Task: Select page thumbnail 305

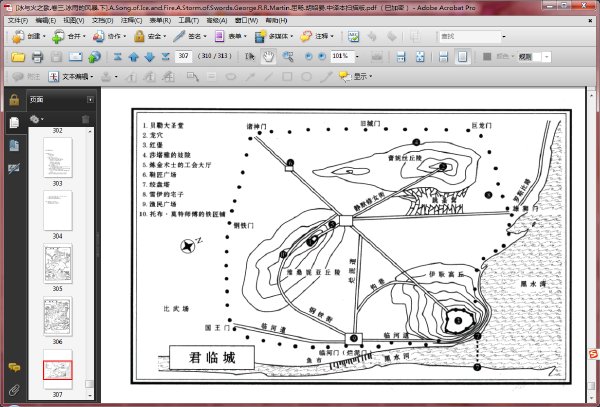Action: point(57,264)
